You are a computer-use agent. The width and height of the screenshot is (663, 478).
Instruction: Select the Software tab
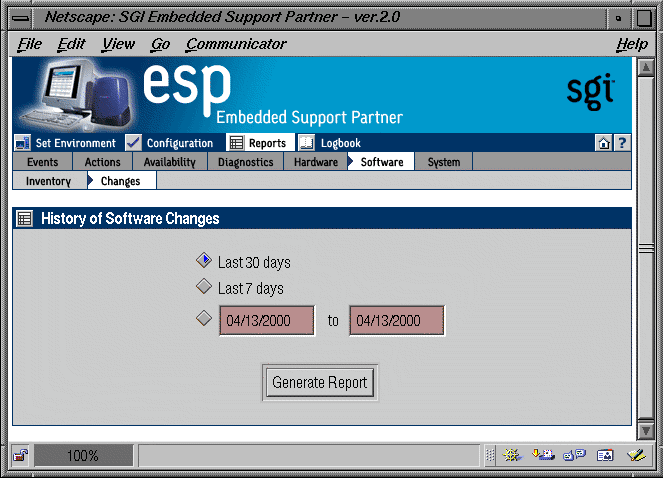(x=381, y=162)
